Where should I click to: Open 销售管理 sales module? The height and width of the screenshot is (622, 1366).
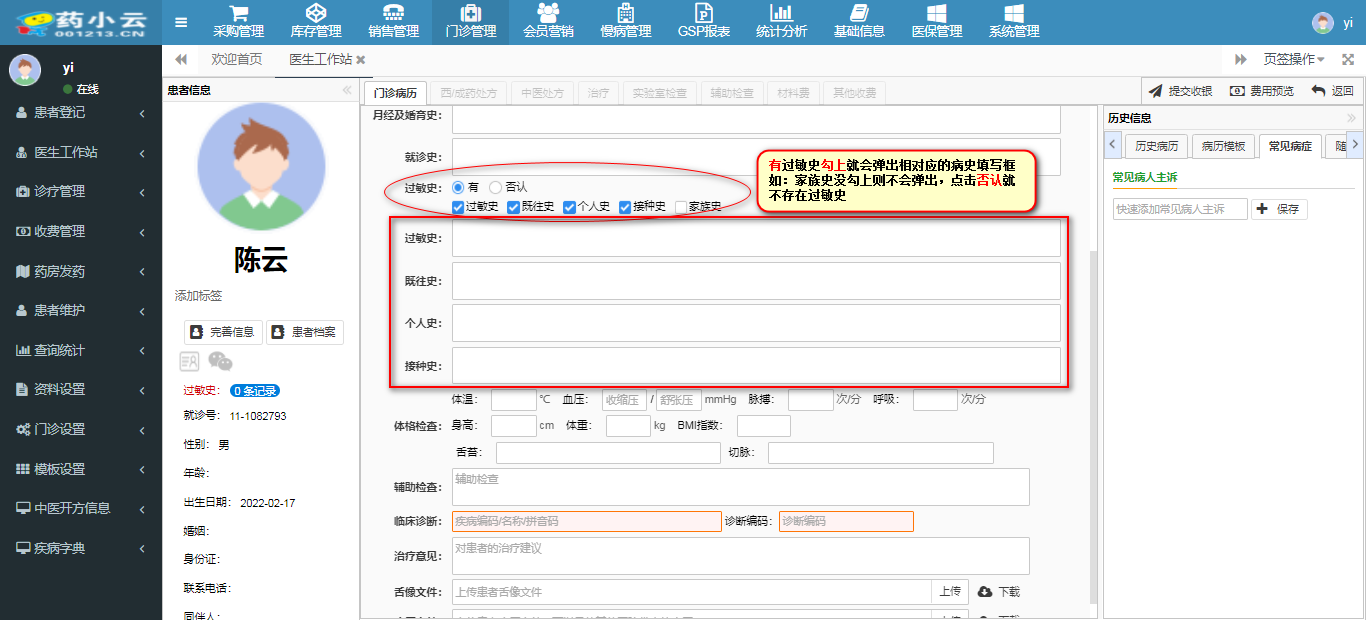(393, 22)
